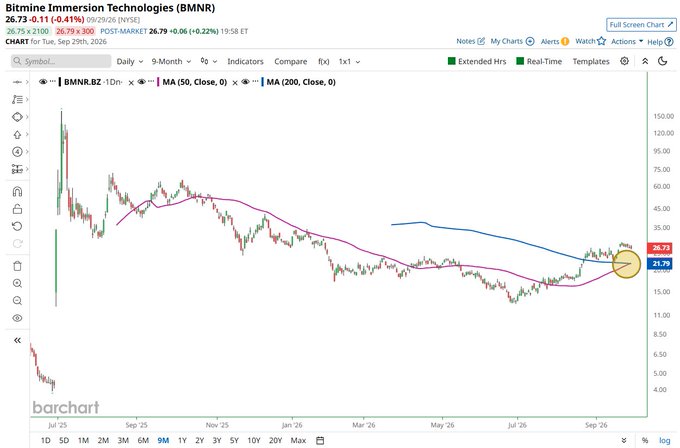This screenshot has width=680, height=448.
Task: Open the shapes drawing tool
Action: pyautogui.click(x=17, y=117)
